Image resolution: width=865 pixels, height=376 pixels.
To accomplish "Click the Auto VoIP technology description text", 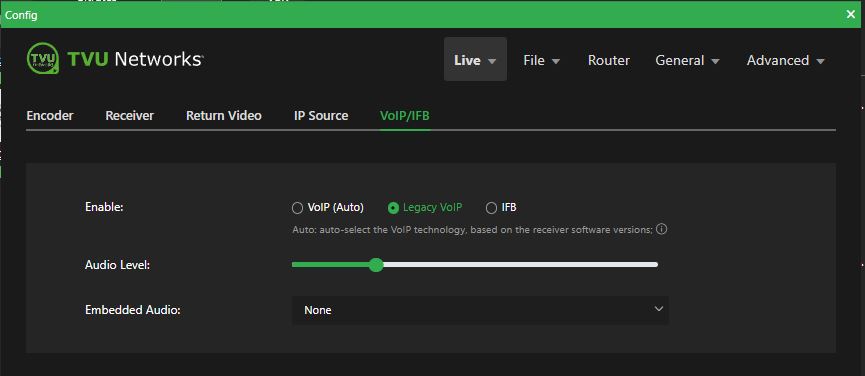I will (473, 229).
